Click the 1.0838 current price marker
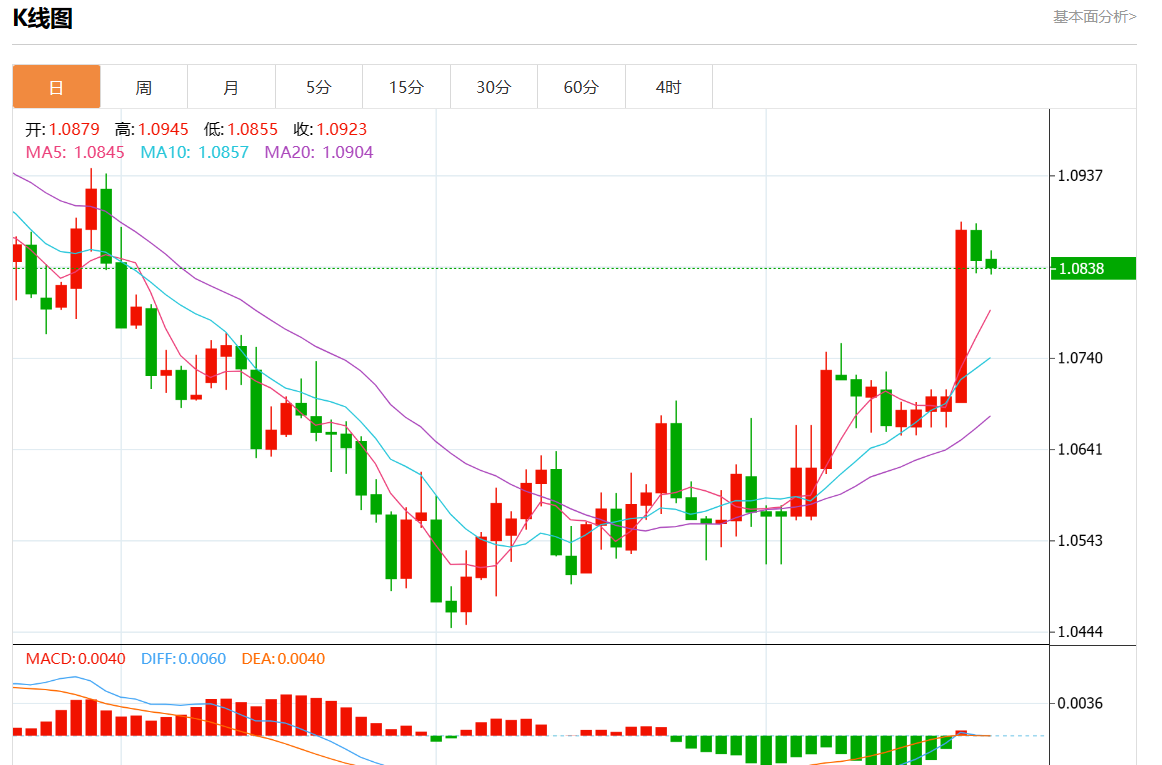This screenshot has width=1162, height=765. [1094, 268]
